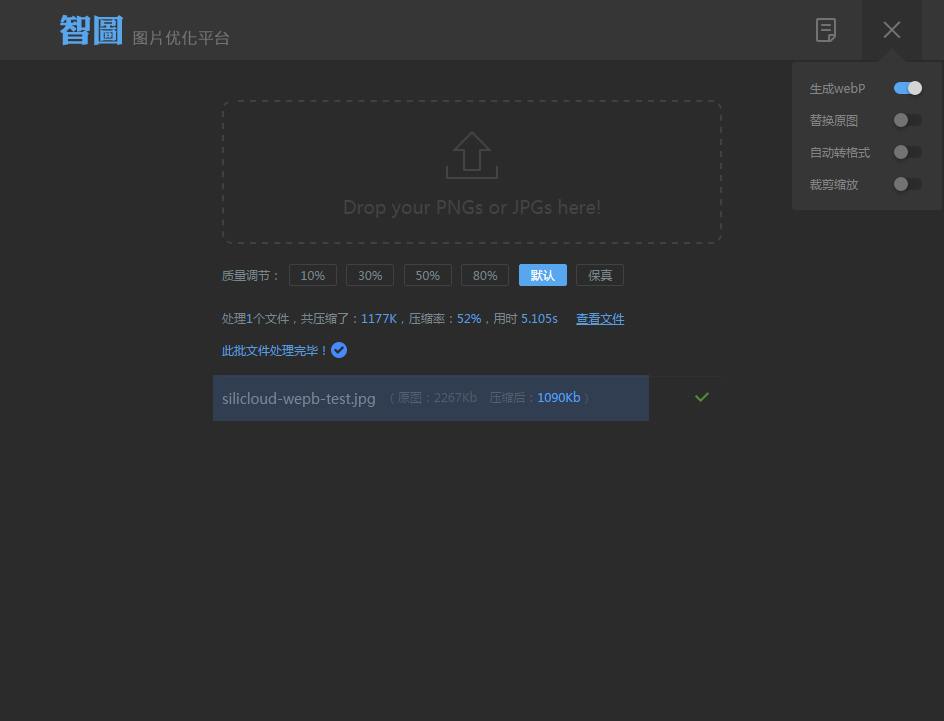Click the green checkmark on the file row
This screenshot has height=721, width=944.
tap(702, 397)
